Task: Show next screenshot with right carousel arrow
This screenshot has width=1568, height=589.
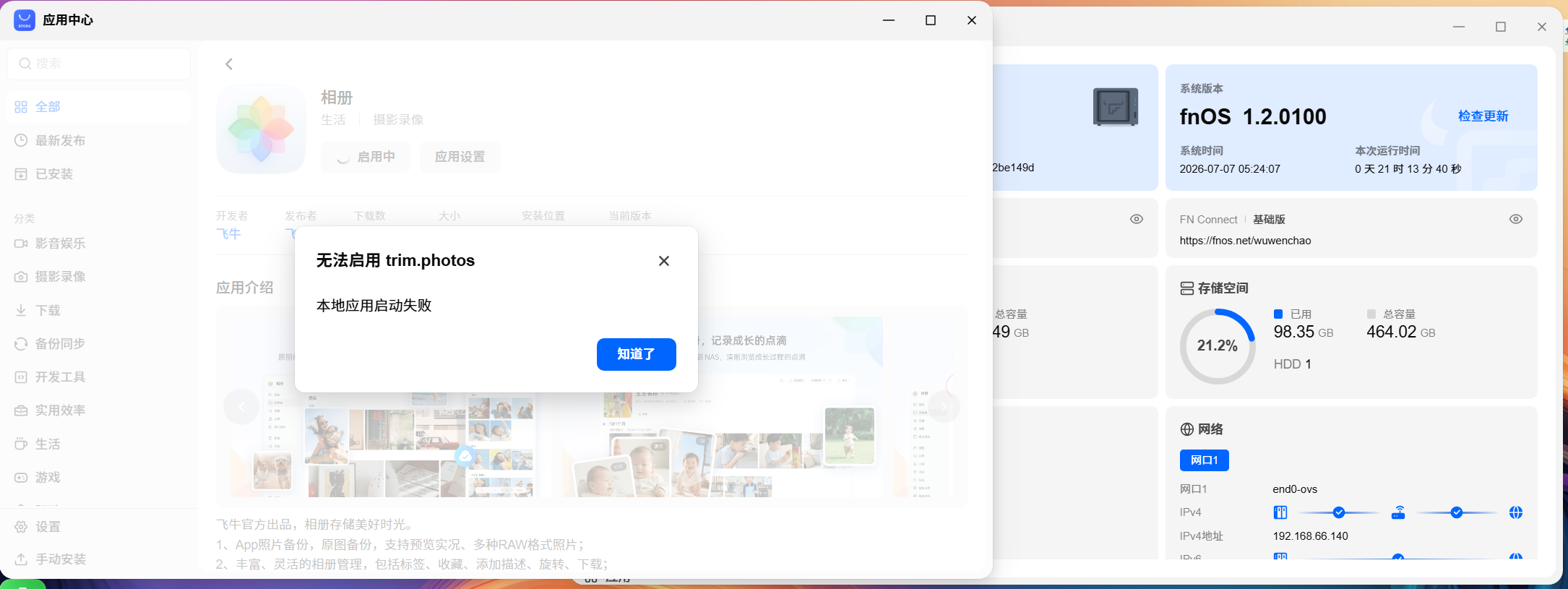Action: point(944,407)
